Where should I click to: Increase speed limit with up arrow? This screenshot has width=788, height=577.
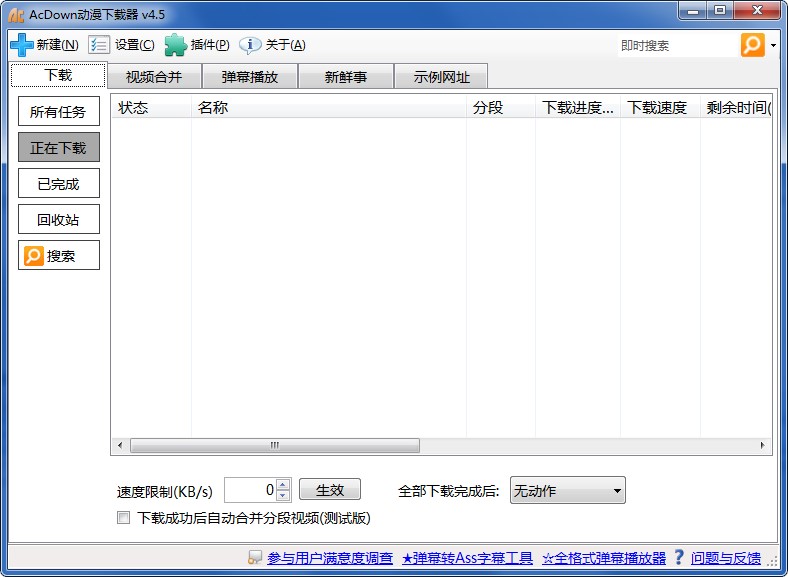click(283, 485)
